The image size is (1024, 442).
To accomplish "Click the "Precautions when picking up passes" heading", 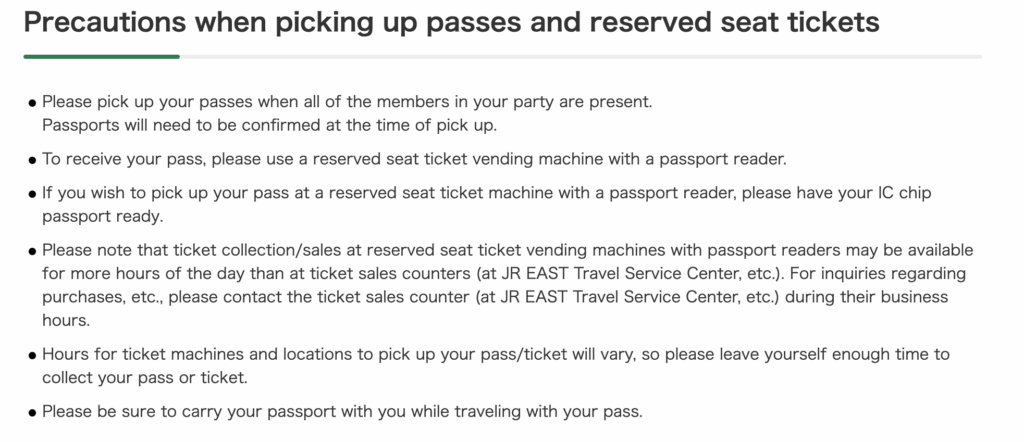I will [451, 23].
